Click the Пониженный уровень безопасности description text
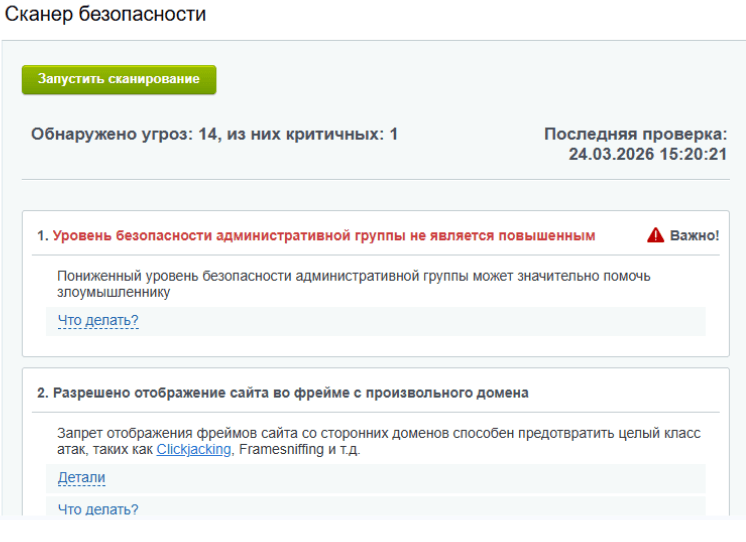 coord(353,284)
